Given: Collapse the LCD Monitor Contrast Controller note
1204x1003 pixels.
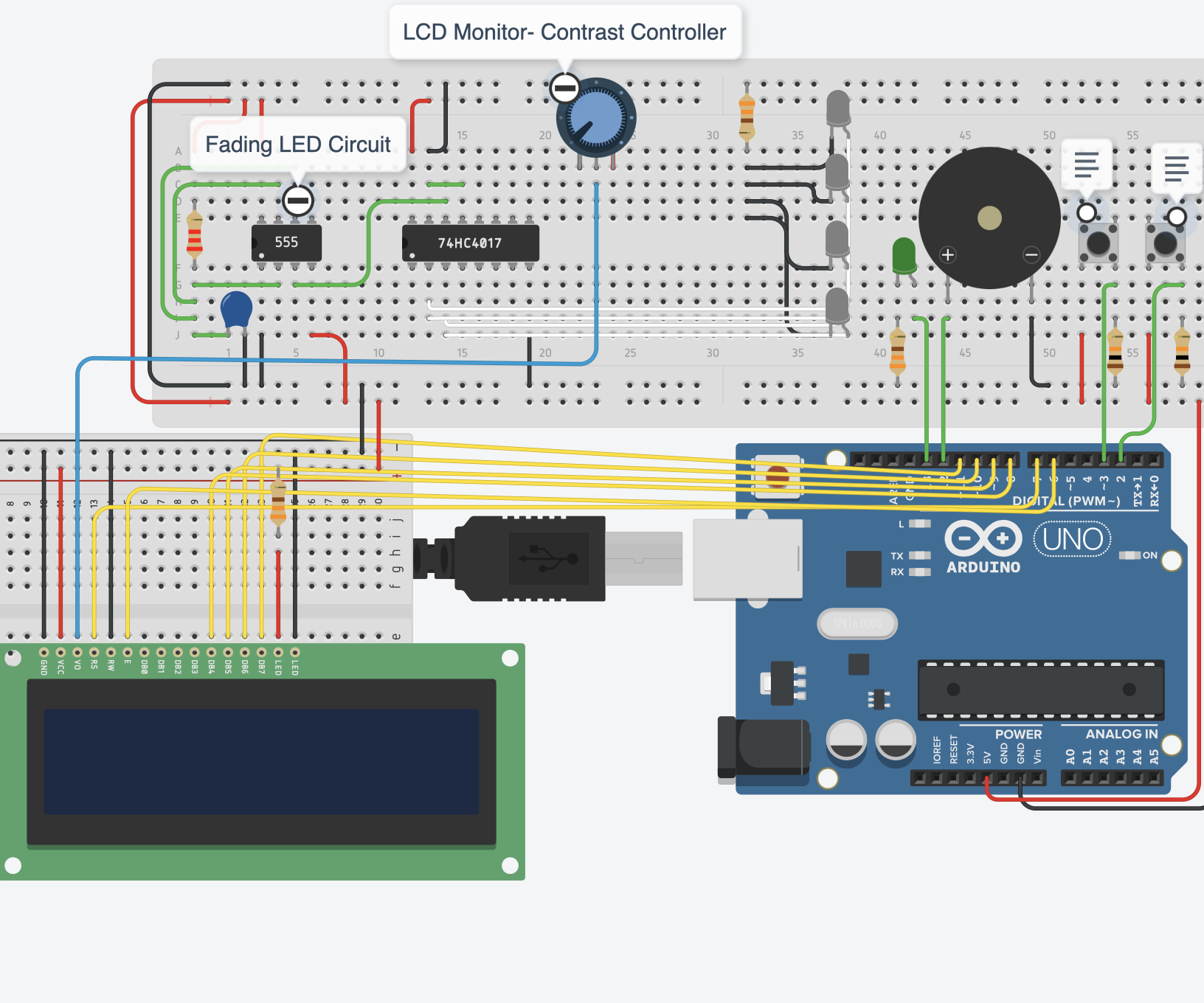Looking at the screenshot, I should (565, 89).
